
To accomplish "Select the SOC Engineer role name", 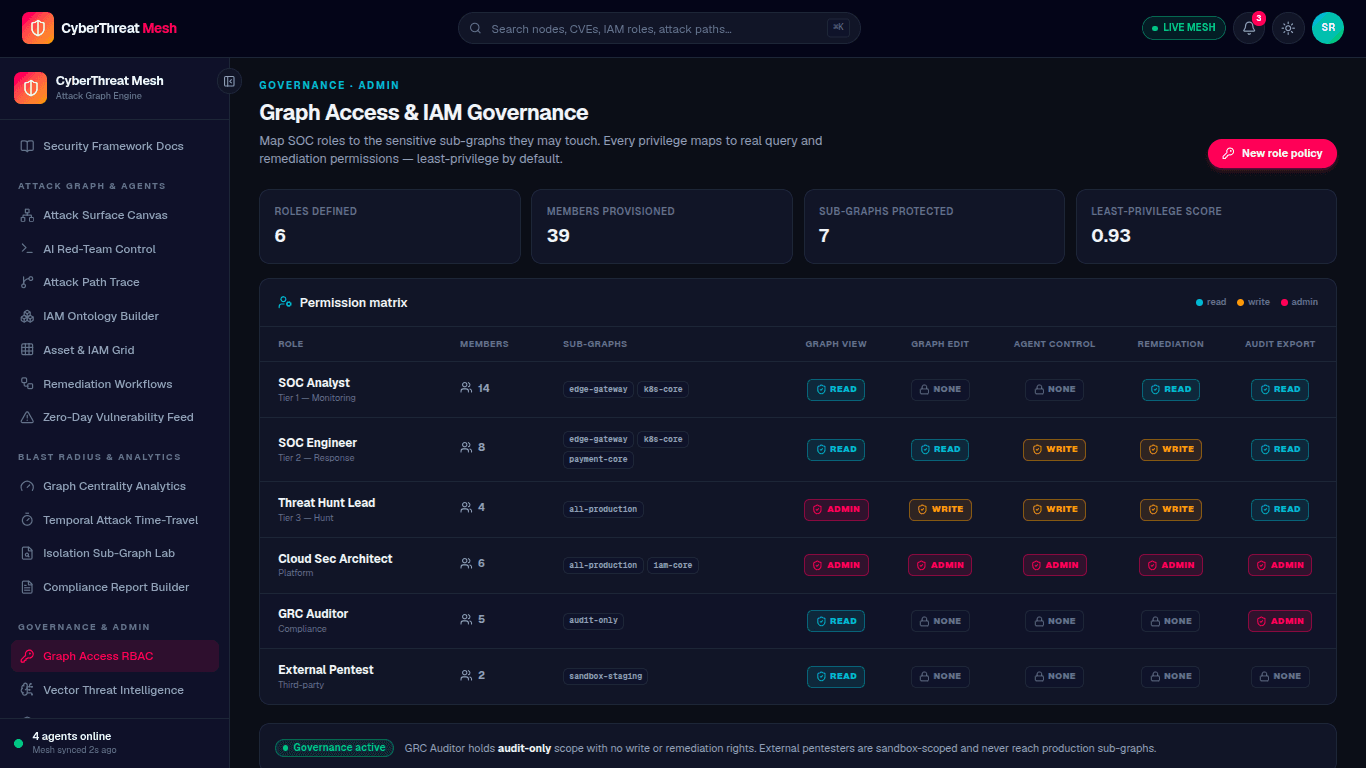I will pyautogui.click(x=317, y=443).
